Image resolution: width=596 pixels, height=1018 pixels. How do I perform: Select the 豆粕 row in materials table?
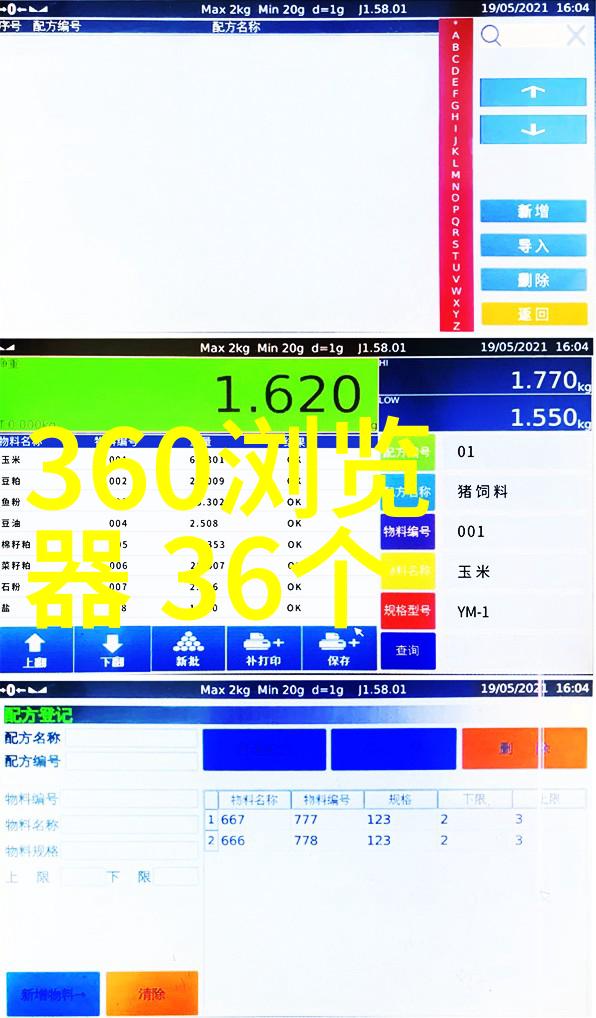(188, 481)
